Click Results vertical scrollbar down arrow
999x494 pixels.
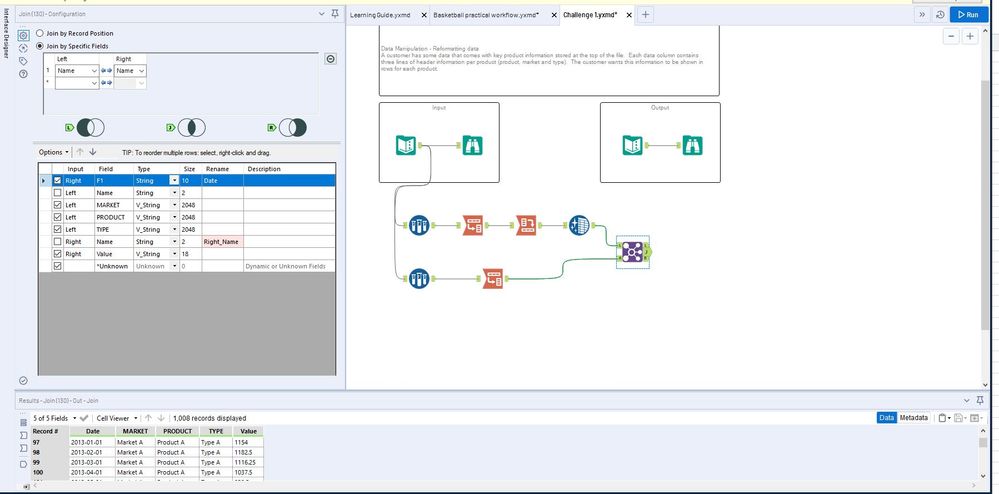pyautogui.click(x=985, y=476)
